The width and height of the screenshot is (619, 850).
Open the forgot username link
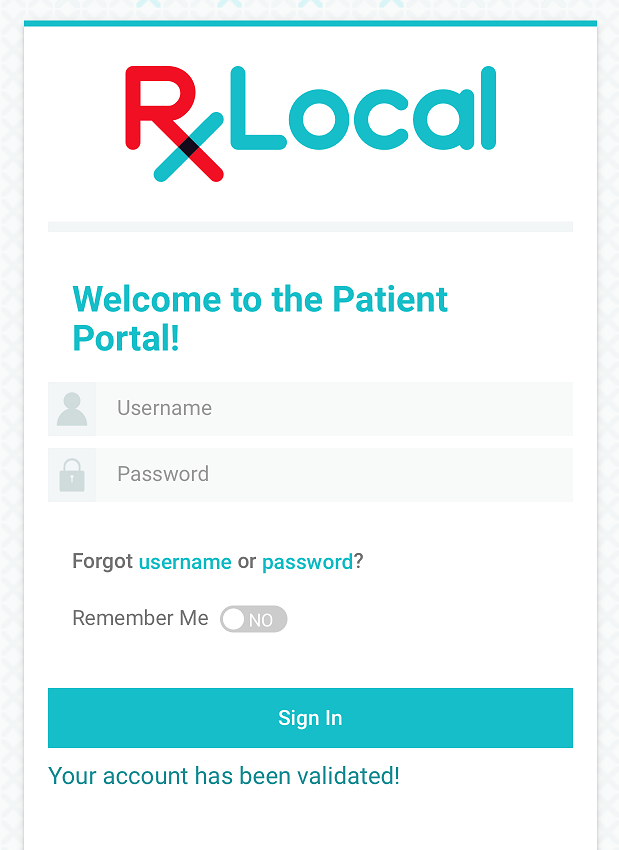(x=185, y=562)
